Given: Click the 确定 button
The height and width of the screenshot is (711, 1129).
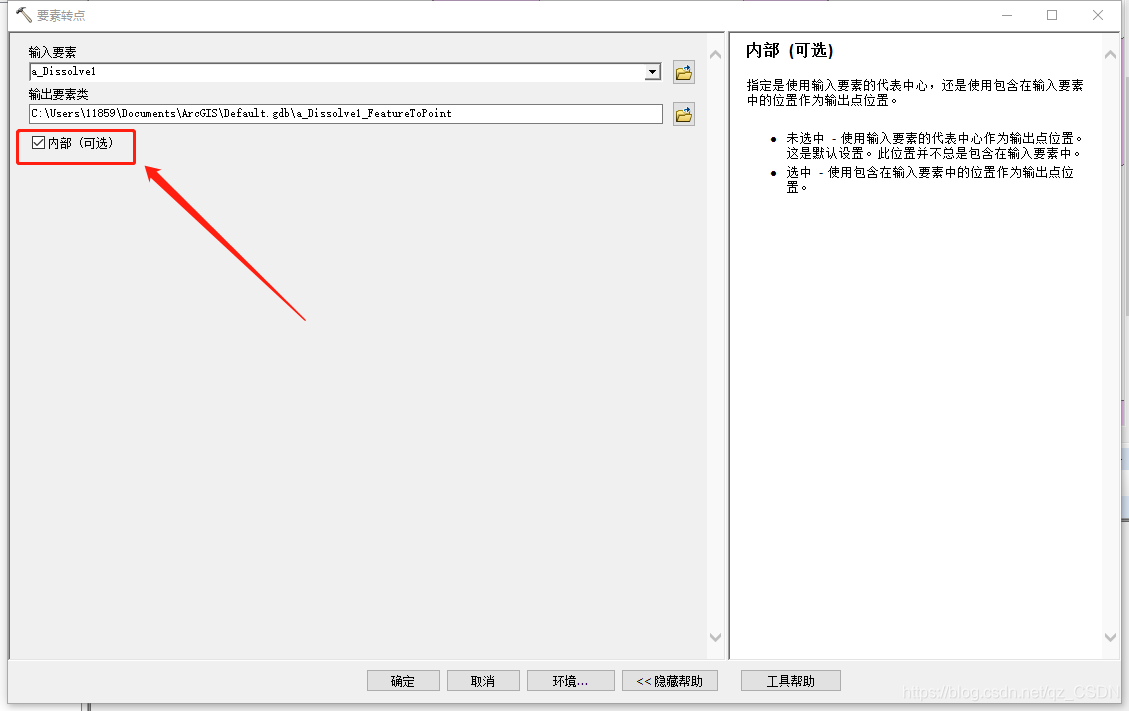Looking at the screenshot, I should (x=402, y=681).
